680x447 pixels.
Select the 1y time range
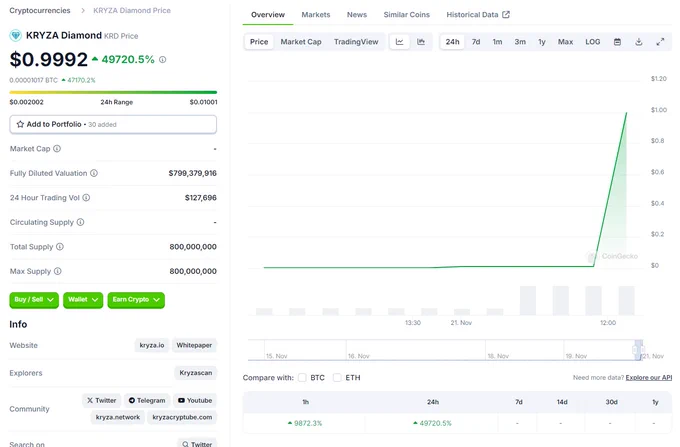(542, 42)
